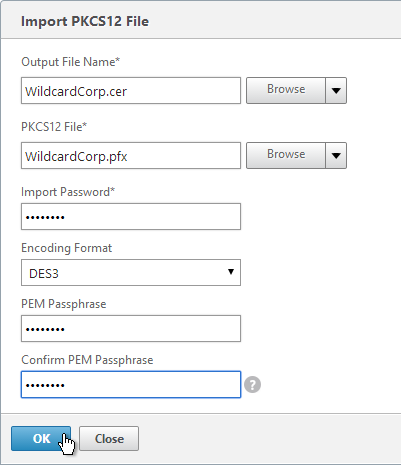401x465 pixels.
Task: Click the PKCS12 File label text
Action: click(x=54, y=127)
